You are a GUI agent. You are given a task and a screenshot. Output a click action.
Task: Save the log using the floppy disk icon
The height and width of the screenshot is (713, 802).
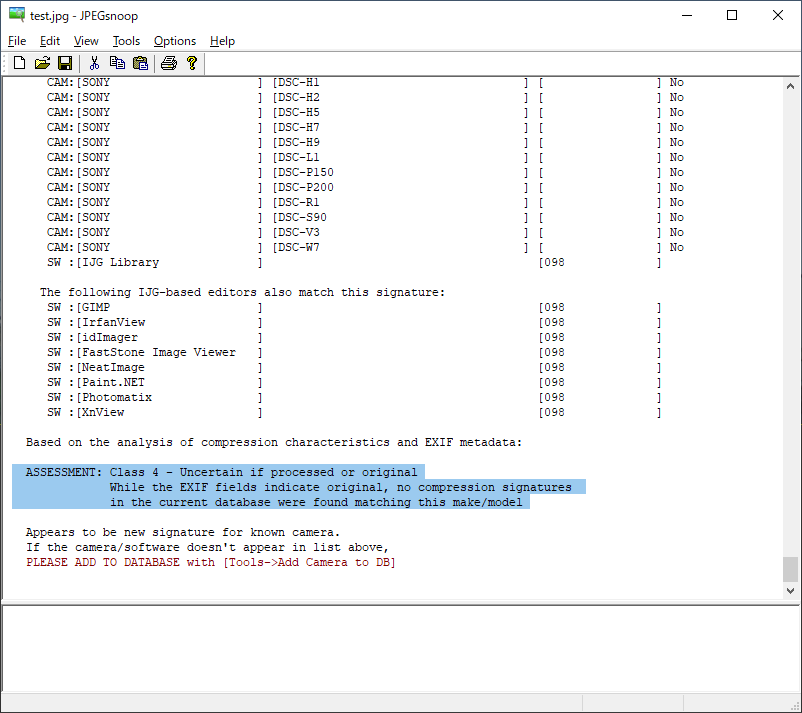(65, 63)
